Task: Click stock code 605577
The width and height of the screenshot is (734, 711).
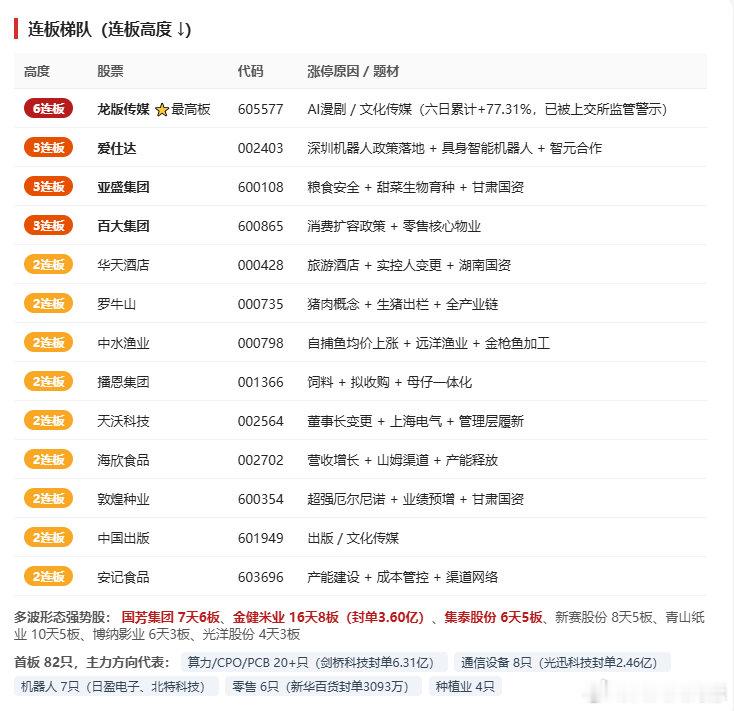Action: (260, 109)
